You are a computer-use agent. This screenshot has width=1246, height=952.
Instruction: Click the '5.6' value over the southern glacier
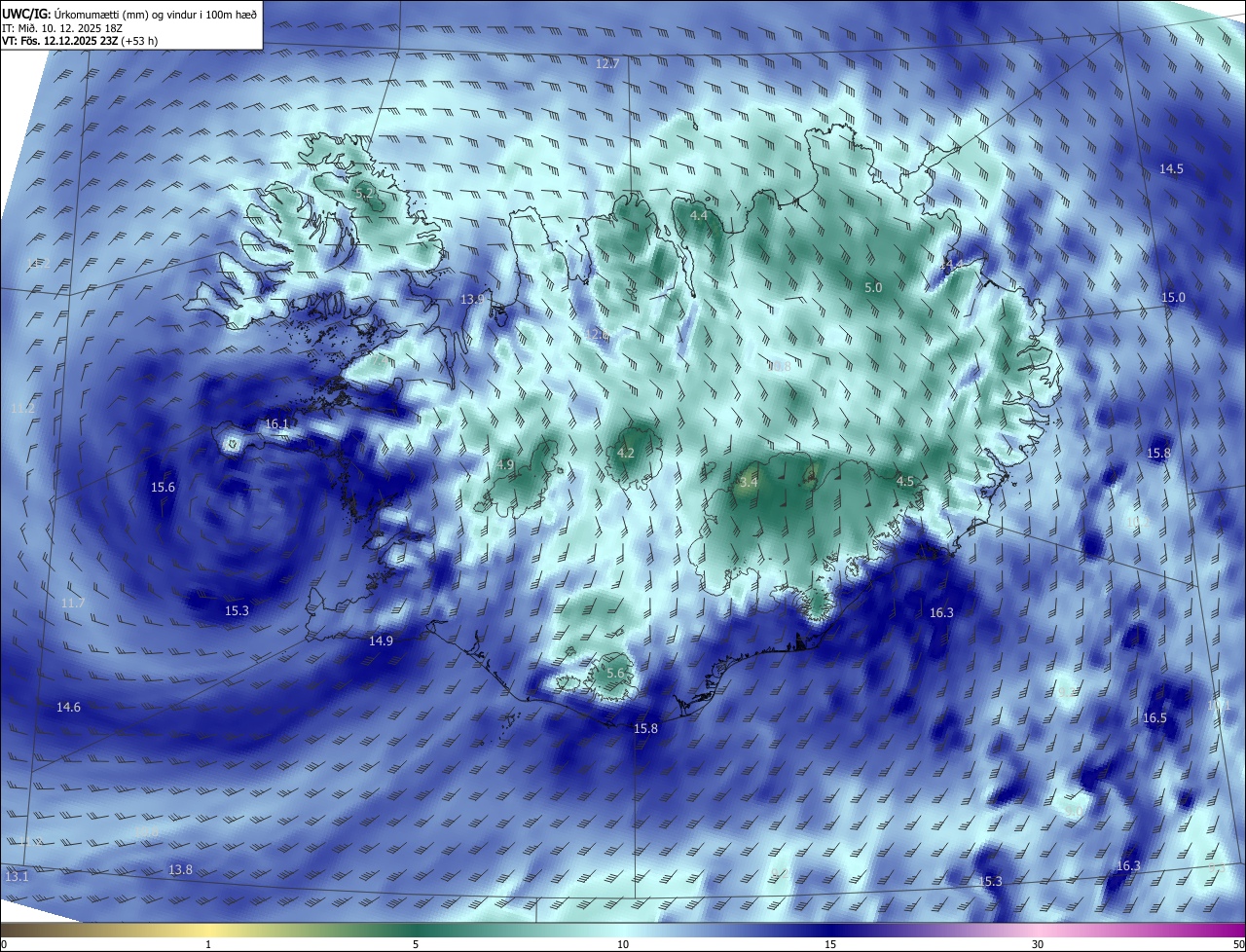[615, 674]
